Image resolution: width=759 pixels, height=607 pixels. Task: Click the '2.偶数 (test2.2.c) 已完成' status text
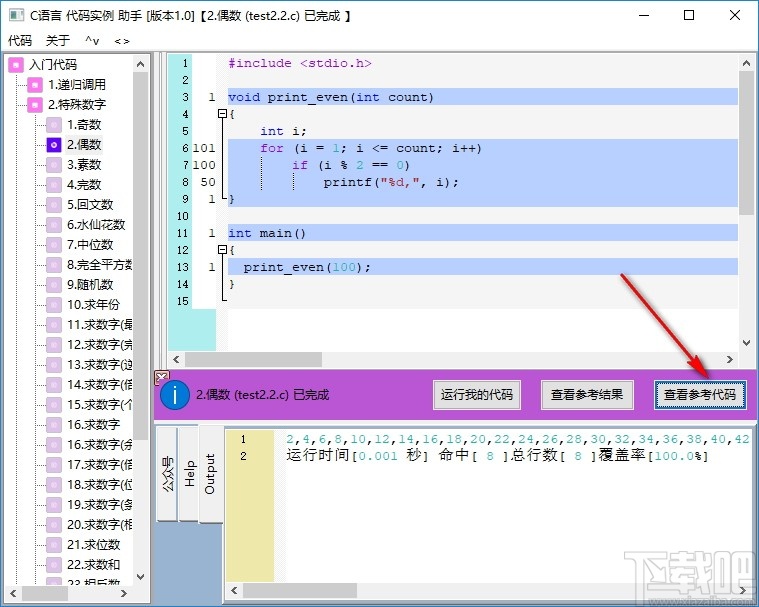click(262, 395)
